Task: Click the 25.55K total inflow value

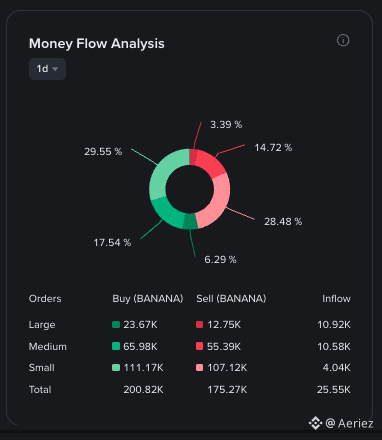Action: click(334, 390)
